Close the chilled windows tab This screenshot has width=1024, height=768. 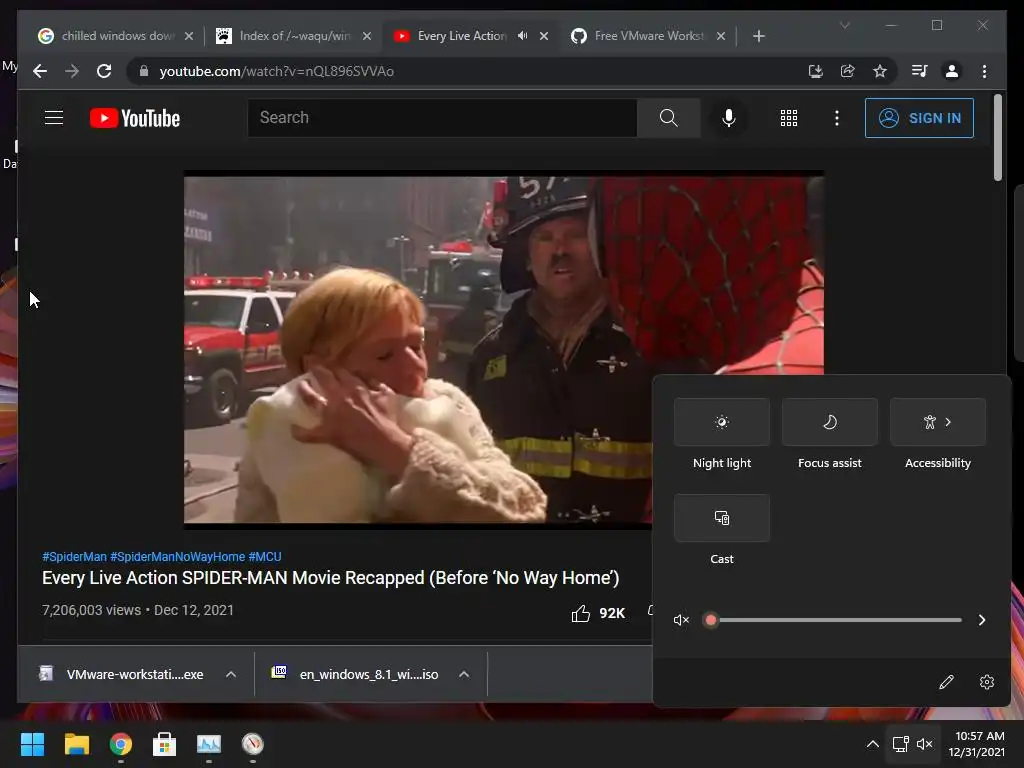tap(189, 36)
